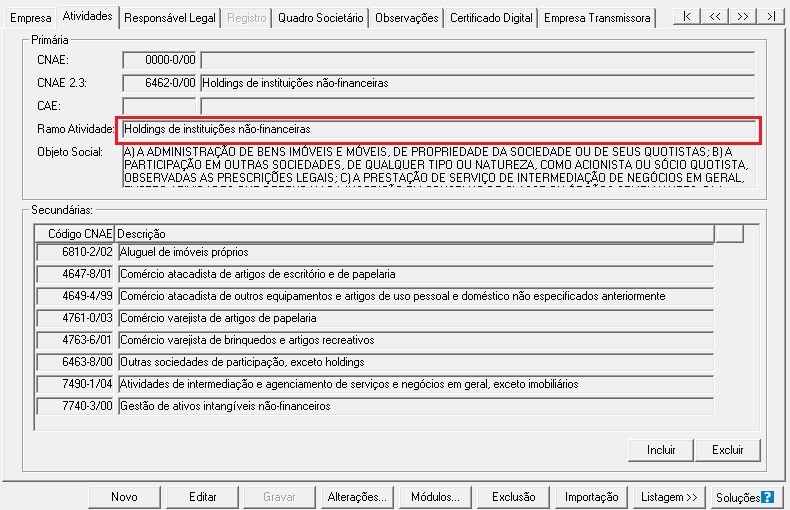Open the Empresa Transmissora tab
790x510 pixels.
[x=597, y=18]
